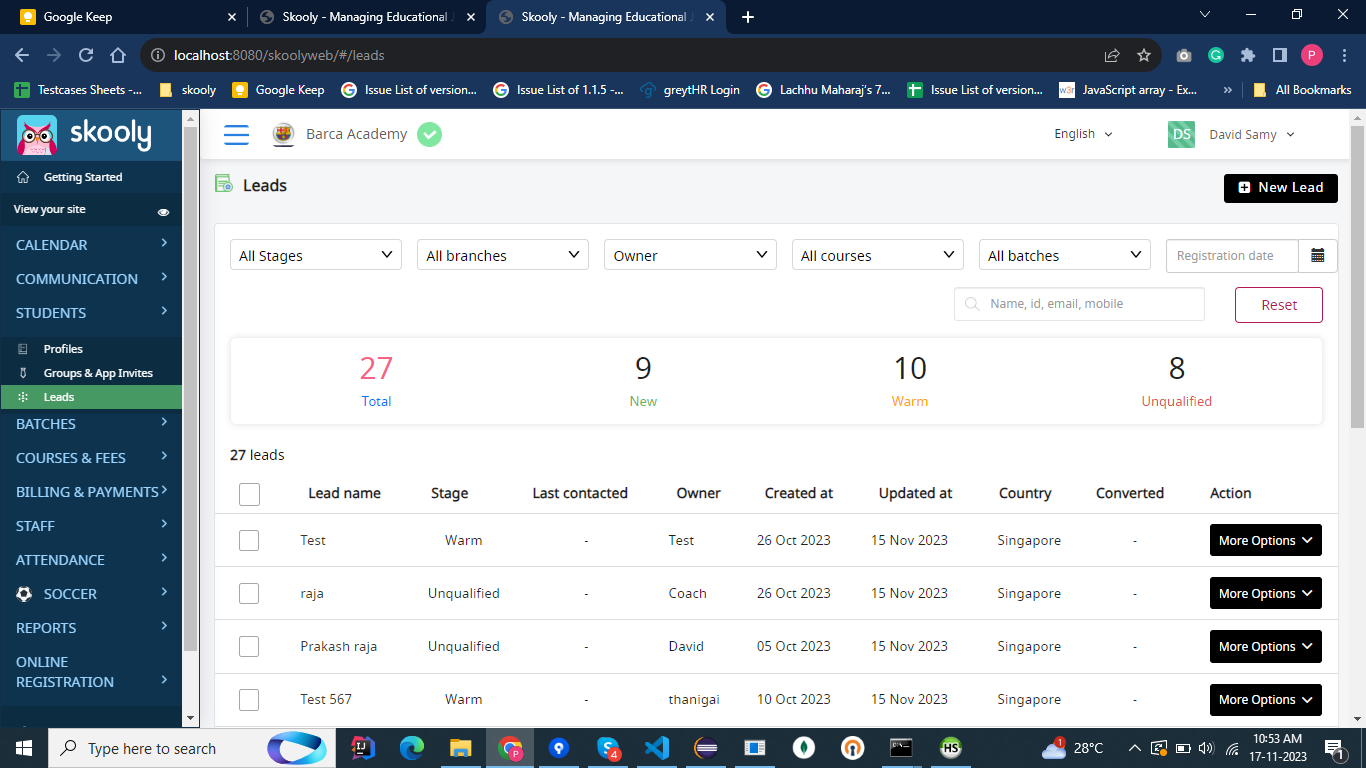
Task: Click the DS user avatar
Action: tap(1181, 134)
